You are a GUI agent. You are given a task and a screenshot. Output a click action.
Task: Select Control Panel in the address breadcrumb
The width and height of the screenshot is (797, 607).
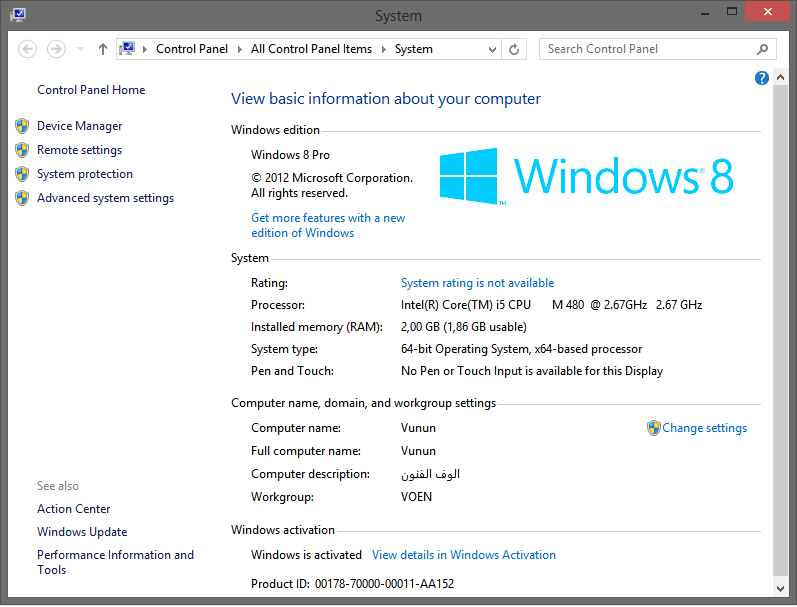coord(192,49)
